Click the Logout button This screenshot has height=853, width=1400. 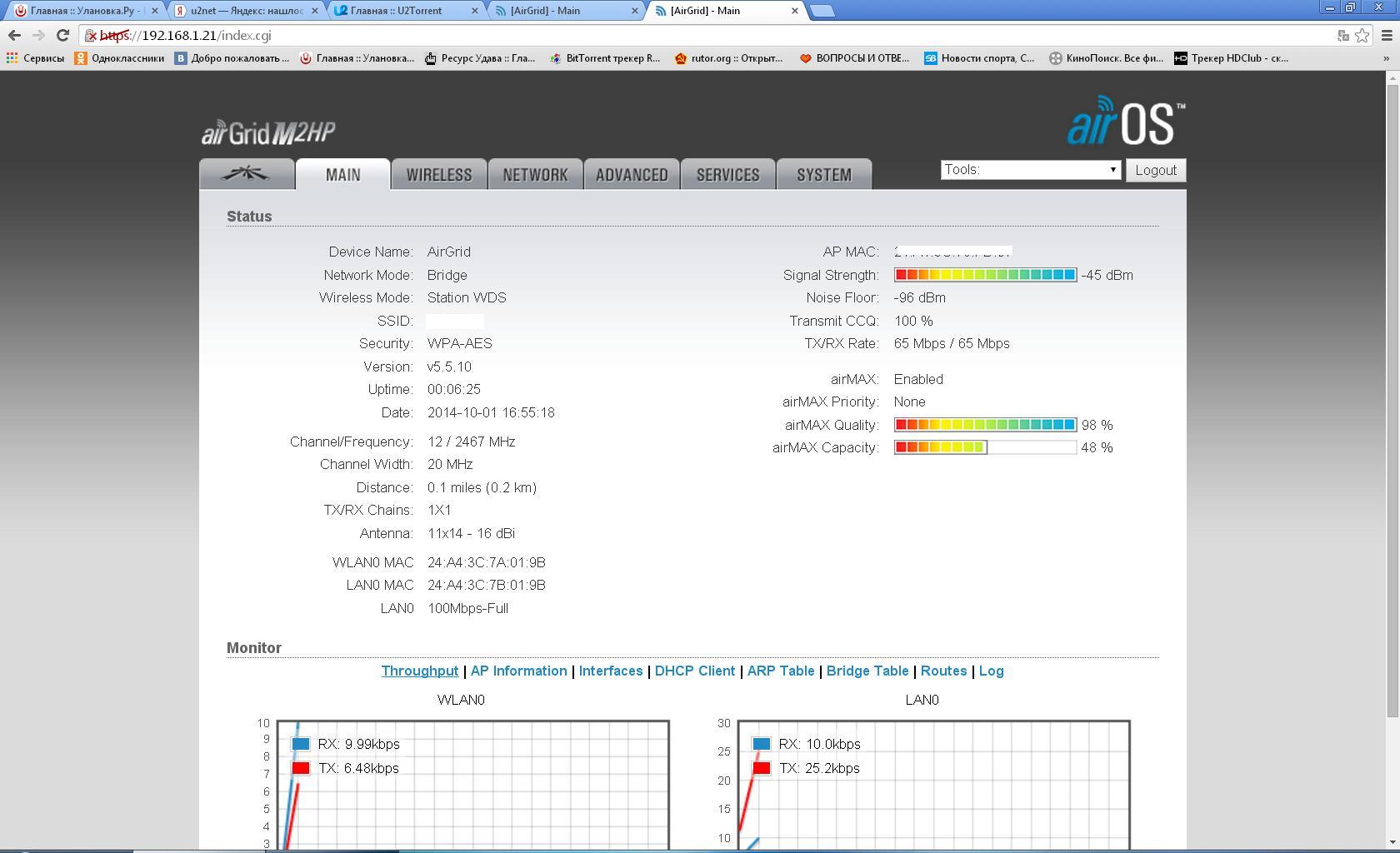click(x=1156, y=170)
